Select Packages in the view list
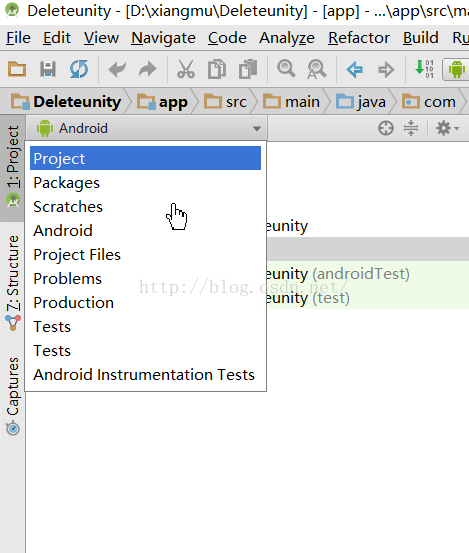 [145, 183]
